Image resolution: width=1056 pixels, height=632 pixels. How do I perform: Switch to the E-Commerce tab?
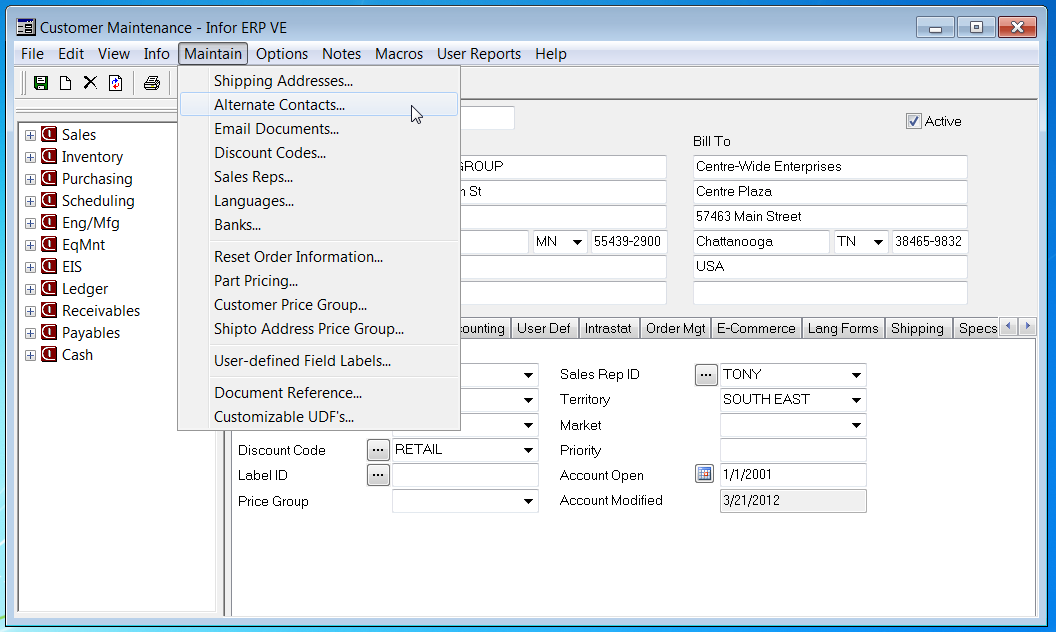click(x=756, y=328)
